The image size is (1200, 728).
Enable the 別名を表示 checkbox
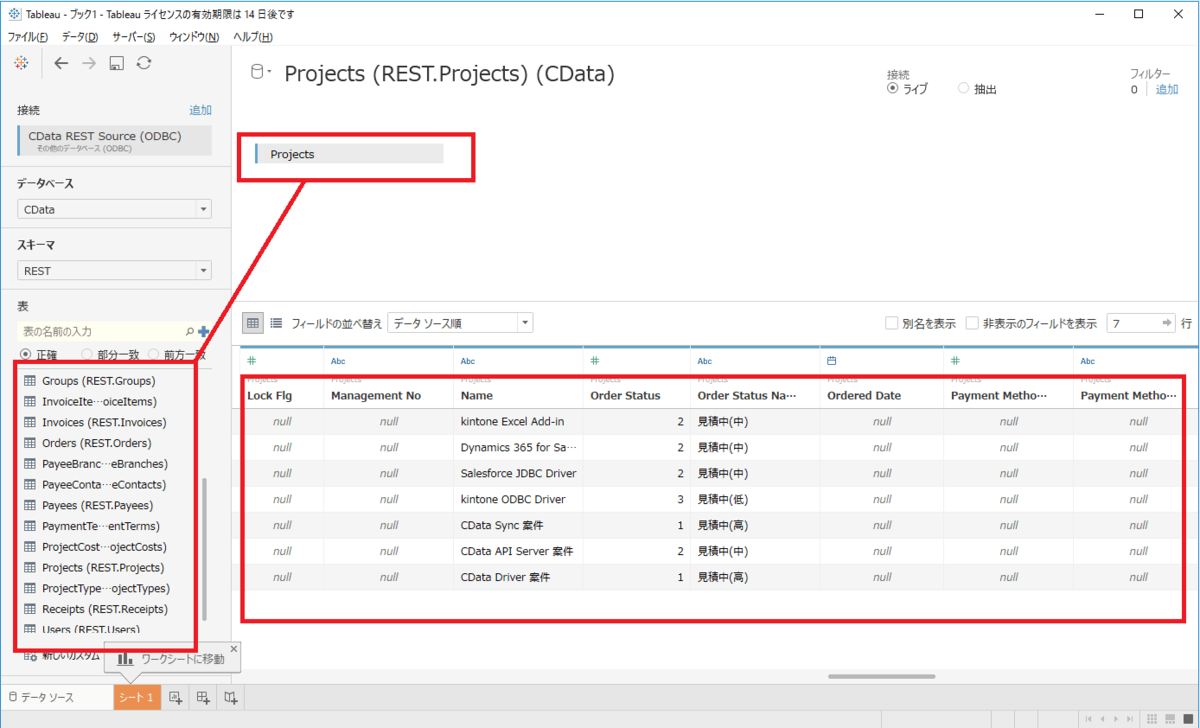point(891,323)
